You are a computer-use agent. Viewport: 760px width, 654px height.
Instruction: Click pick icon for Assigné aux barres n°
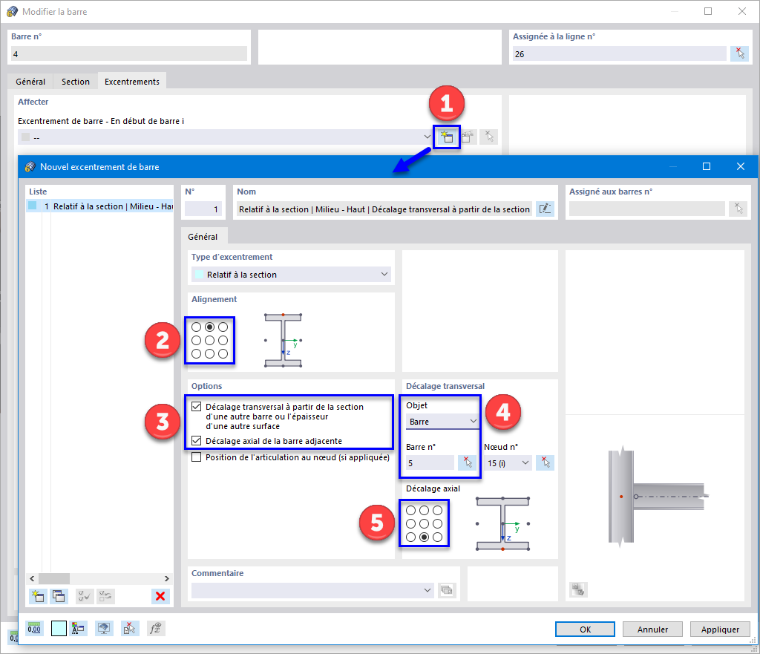coord(738,209)
